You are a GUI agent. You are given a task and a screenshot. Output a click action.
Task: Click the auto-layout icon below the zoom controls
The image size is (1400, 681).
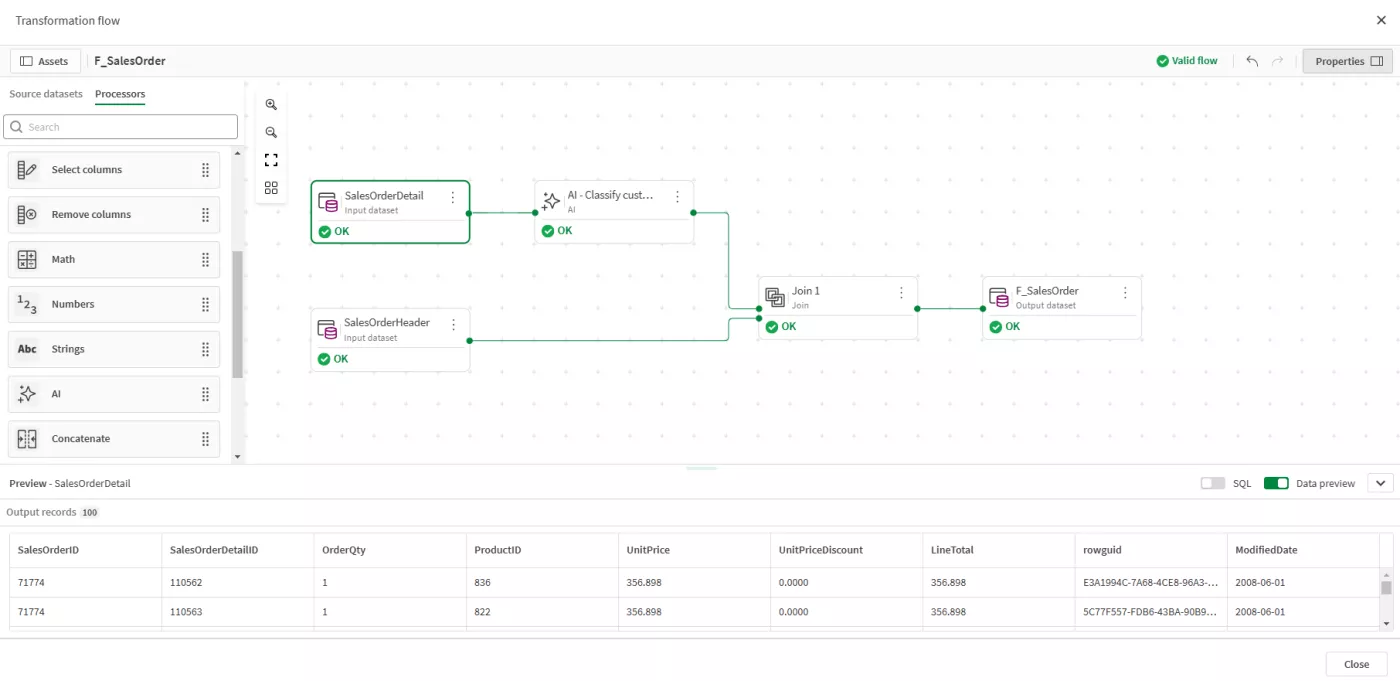coord(271,187)
